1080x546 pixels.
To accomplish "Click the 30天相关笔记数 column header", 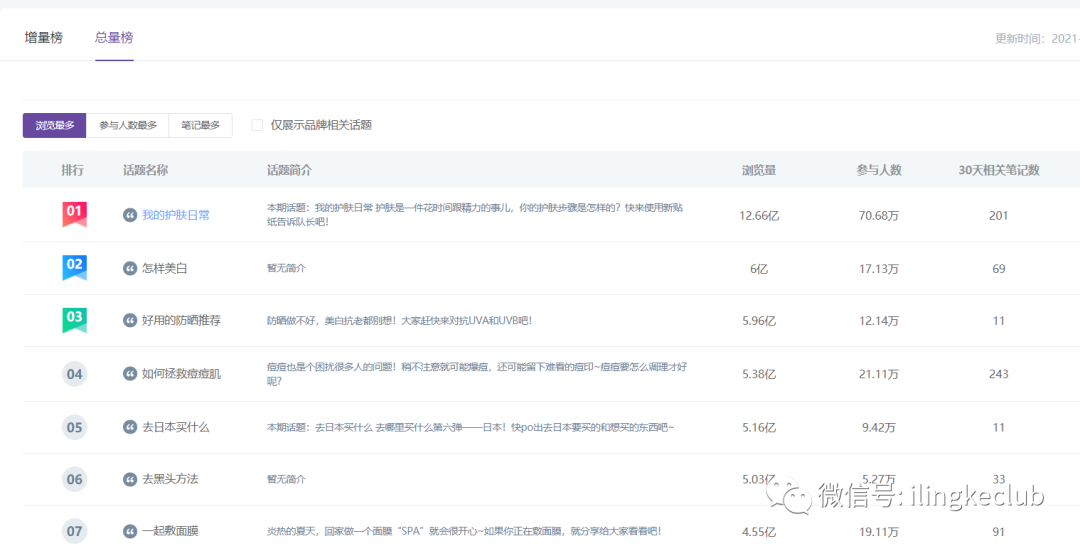I will click(999, 170).
